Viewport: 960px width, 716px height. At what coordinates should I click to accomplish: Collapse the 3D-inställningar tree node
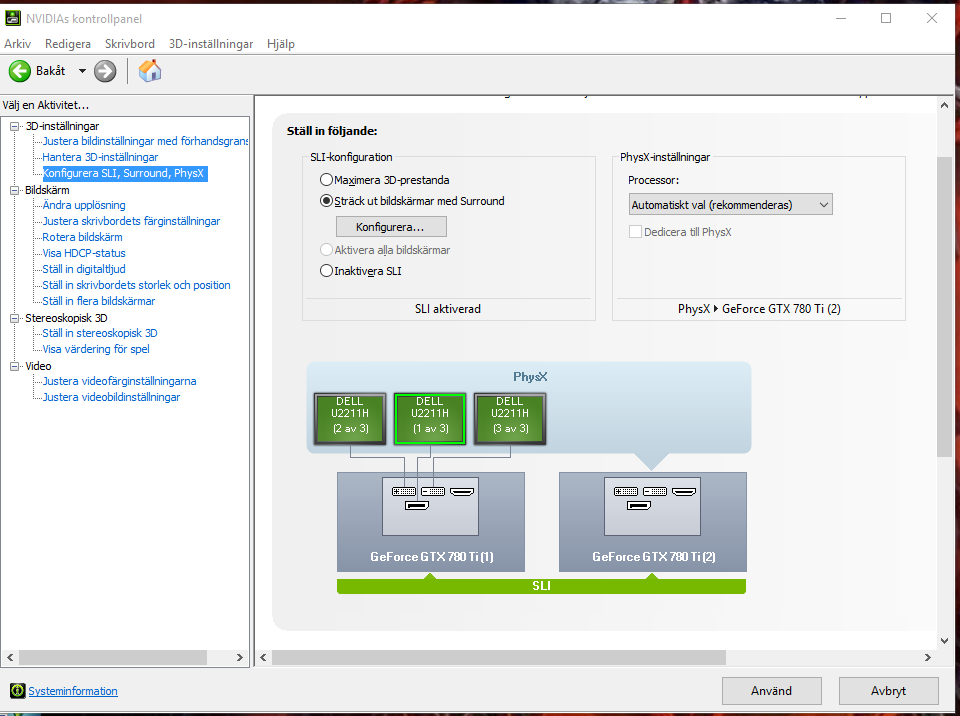click(x=15, y=126)
